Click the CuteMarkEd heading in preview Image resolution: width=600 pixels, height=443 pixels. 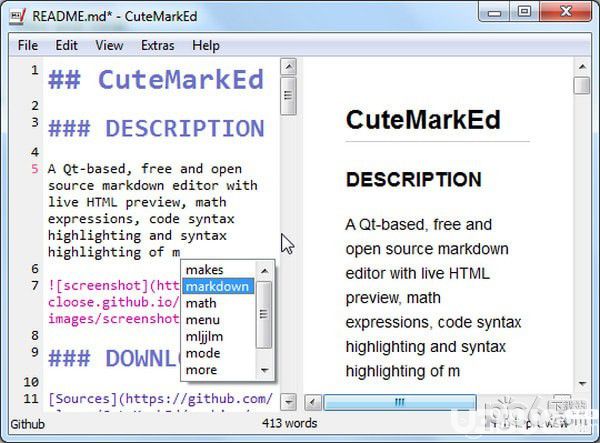(x=423, y=120)
